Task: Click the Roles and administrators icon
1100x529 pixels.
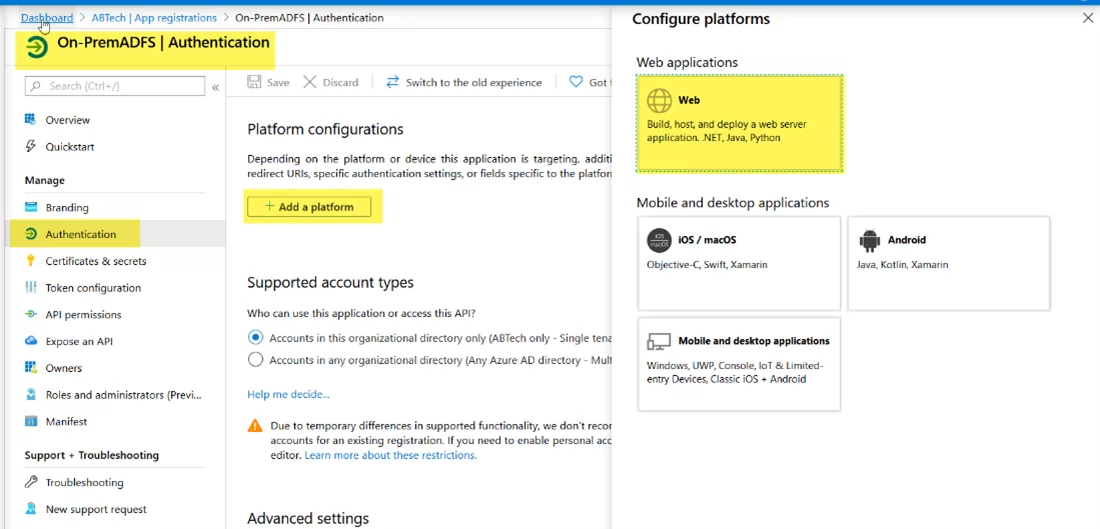Action: click(x=31, y=395)
